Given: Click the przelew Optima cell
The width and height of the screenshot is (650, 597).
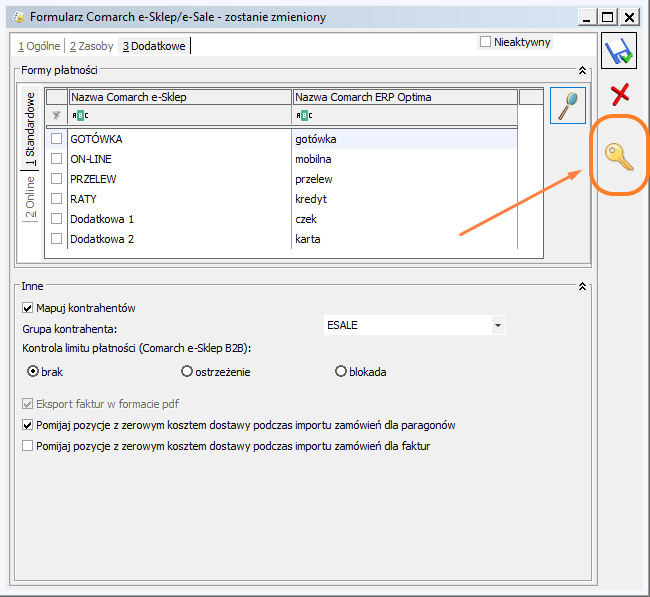Looking at the screenshot, I should 405,179.
